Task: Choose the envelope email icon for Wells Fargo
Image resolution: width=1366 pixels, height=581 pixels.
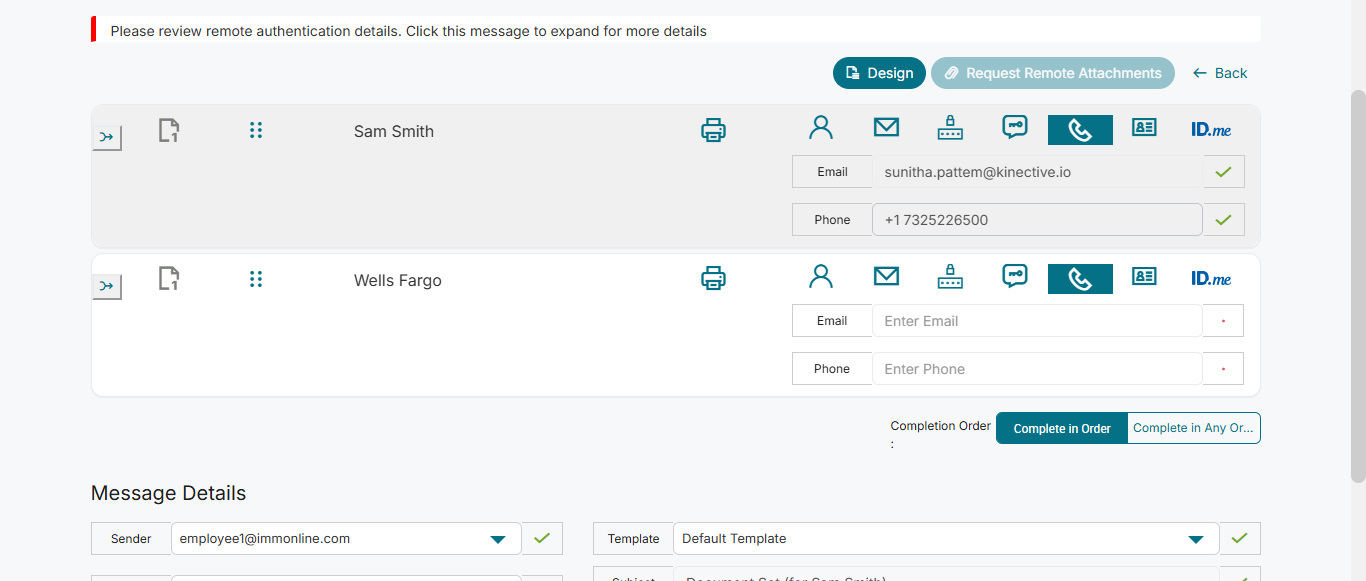Action: click(886, 277)
